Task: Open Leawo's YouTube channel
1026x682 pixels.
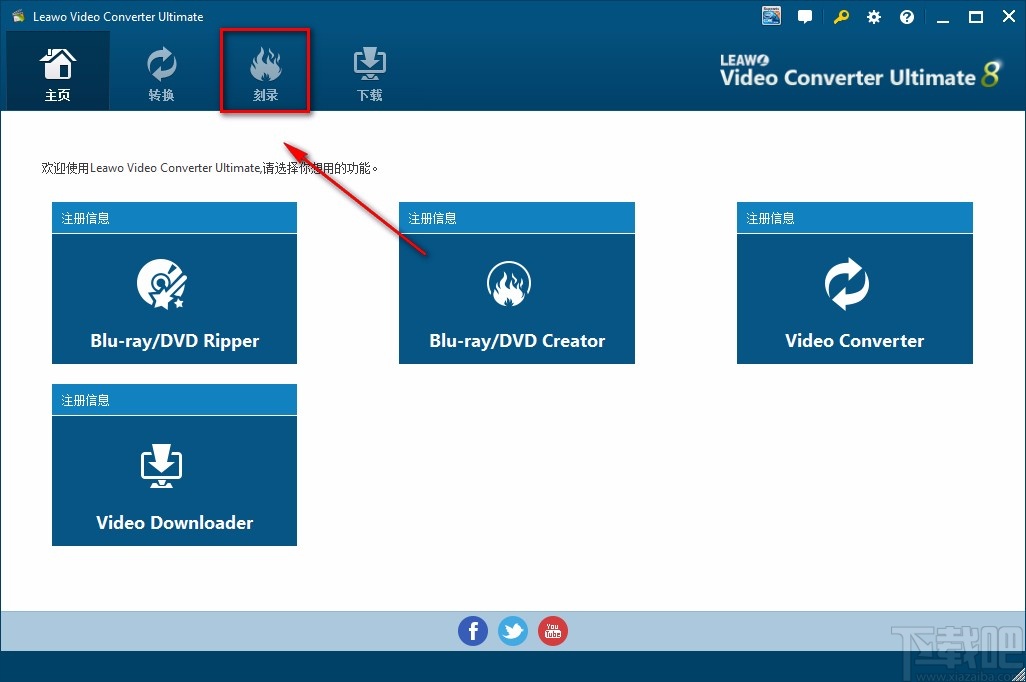Action: click(x=552, y=630)
